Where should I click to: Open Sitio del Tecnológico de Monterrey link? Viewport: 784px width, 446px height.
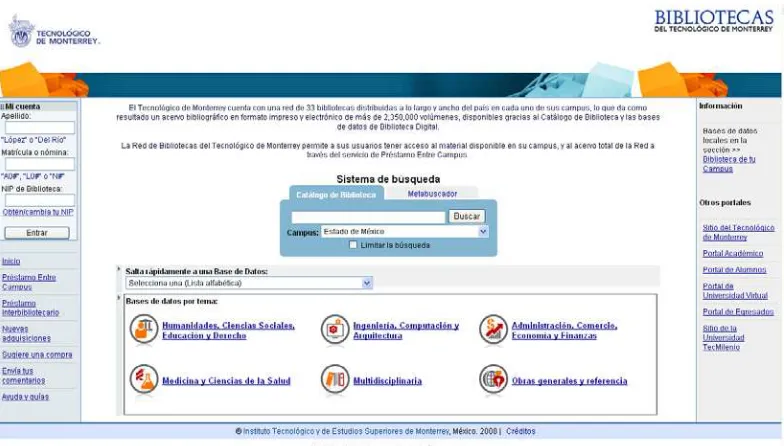point(738,232)
